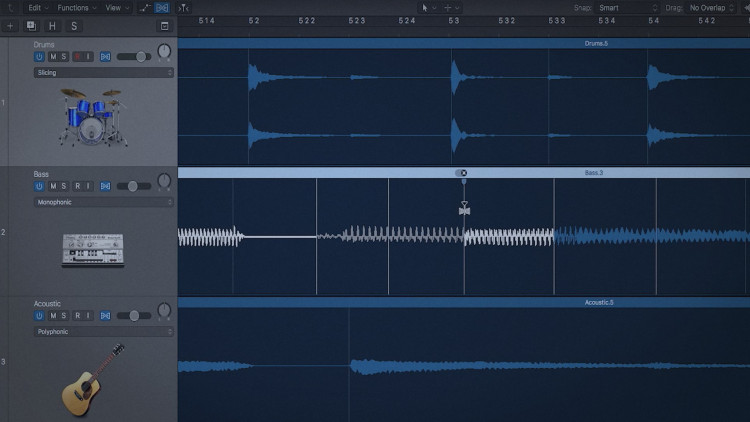Screen dimensions: 750x422
Task: Record-enable the Acoustic track
Action: 77,316
